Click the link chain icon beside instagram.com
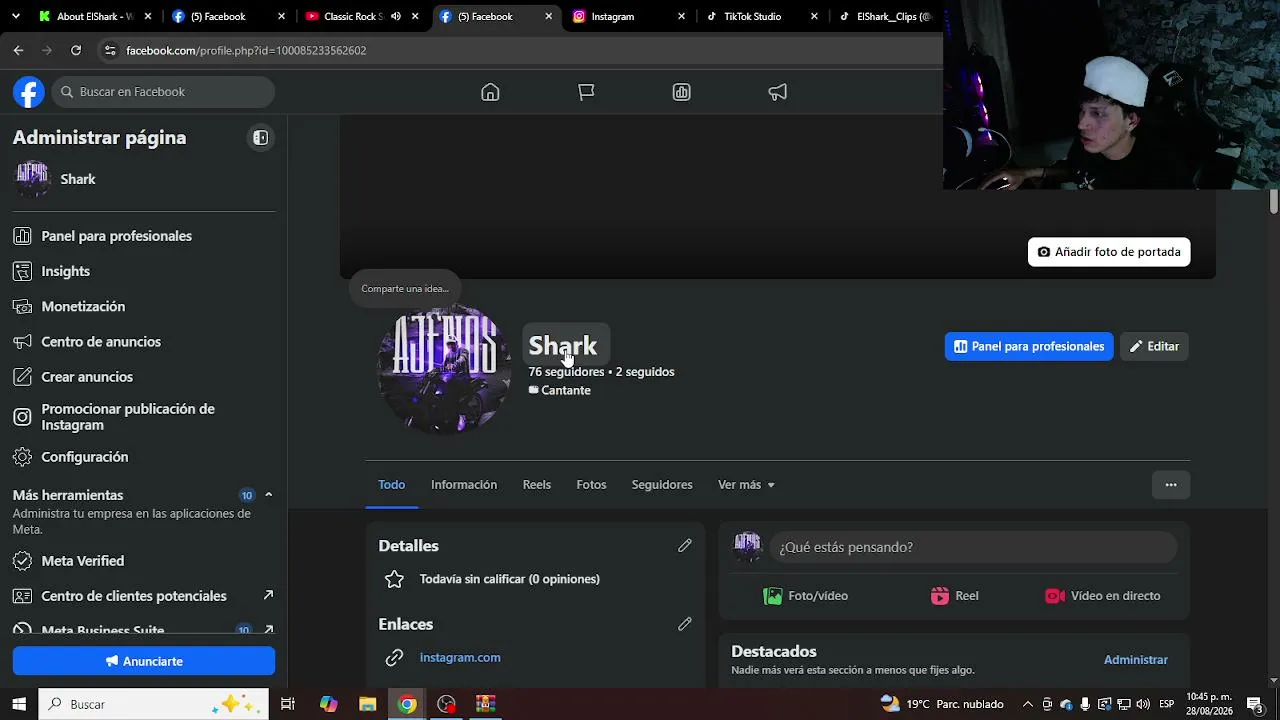 tap(394, 657)
